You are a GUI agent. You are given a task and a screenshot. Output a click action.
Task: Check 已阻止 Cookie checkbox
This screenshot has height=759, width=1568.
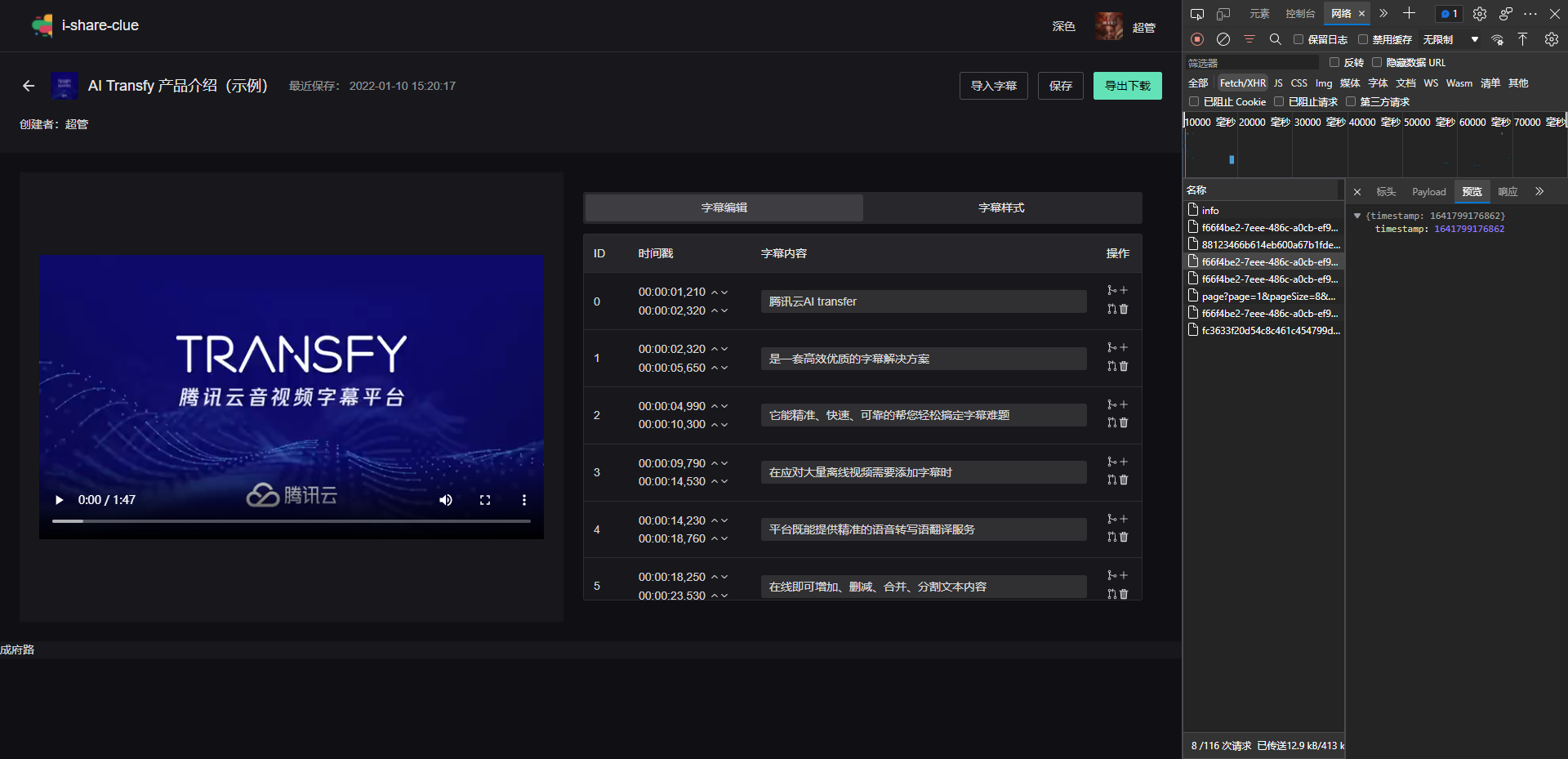coord(1194,101)
